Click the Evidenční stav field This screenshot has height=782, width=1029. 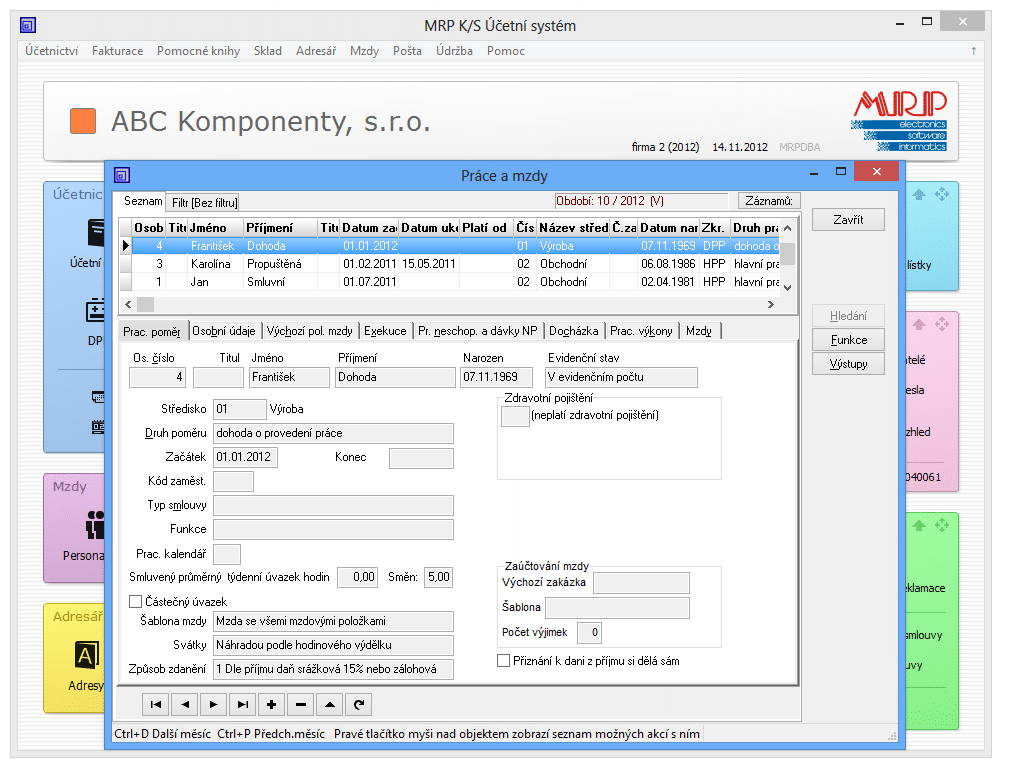pos(621,377)
